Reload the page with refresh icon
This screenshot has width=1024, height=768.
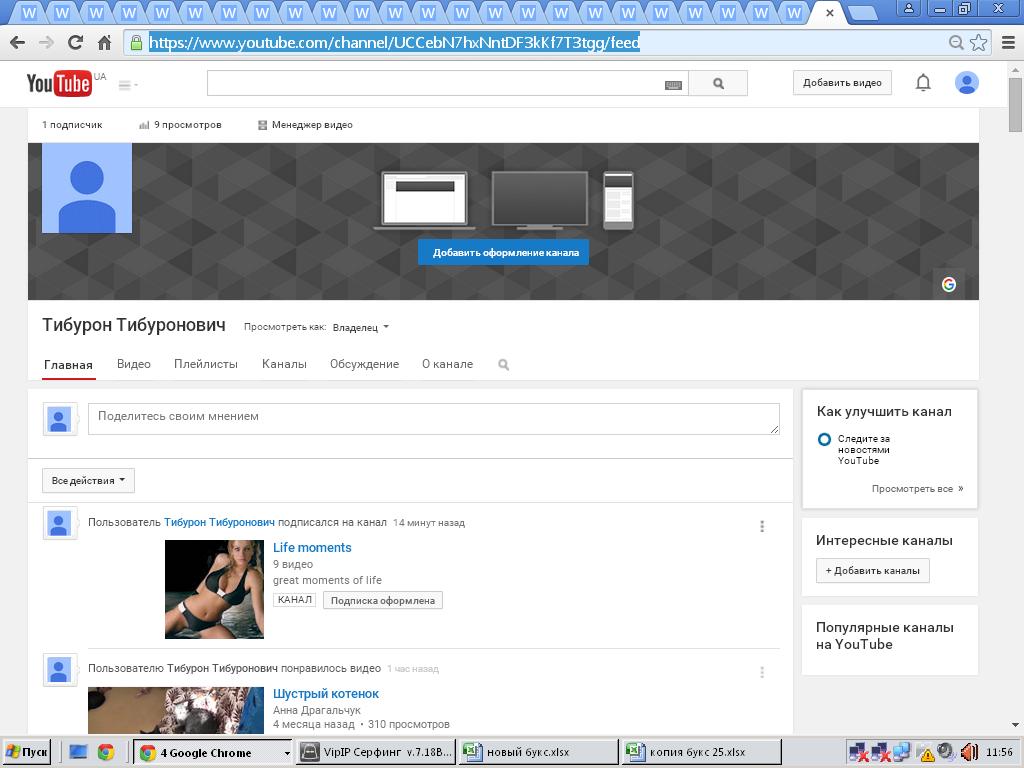[x=75, y=43]
